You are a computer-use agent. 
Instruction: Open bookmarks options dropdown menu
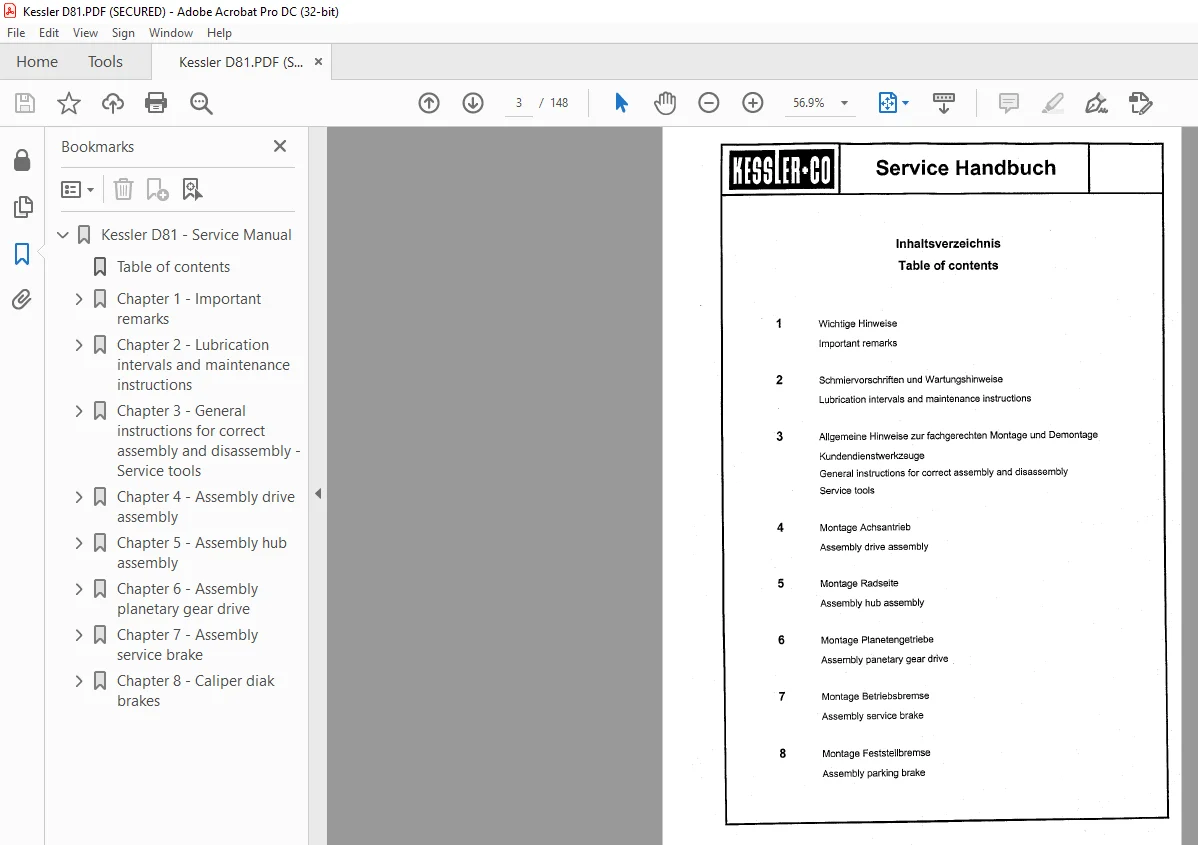[x=77, y=189]
